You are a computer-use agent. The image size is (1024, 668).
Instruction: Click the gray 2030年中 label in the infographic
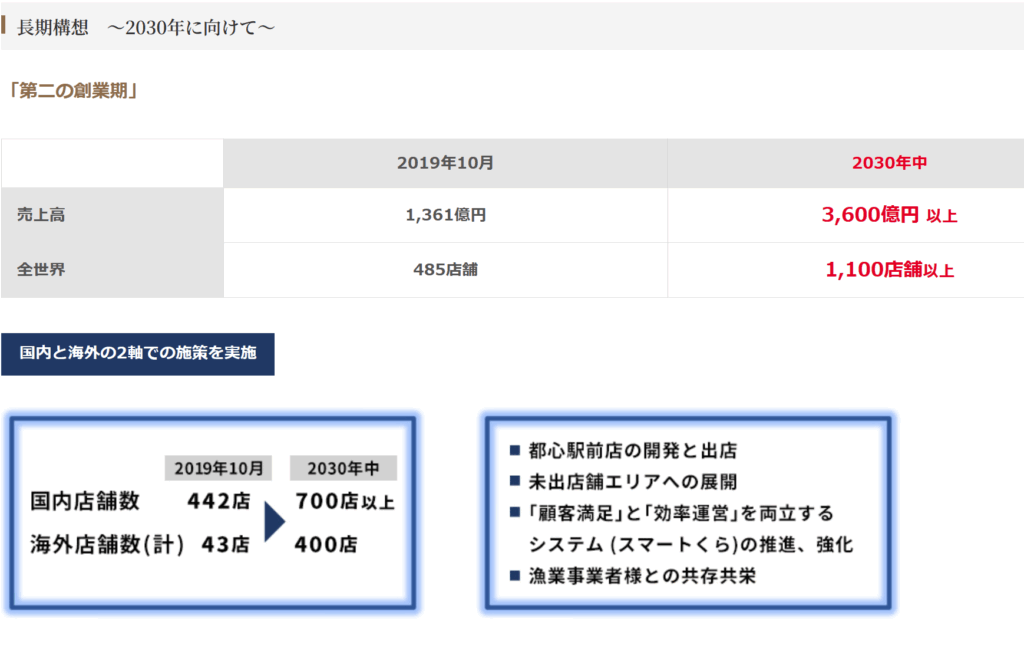343,468
